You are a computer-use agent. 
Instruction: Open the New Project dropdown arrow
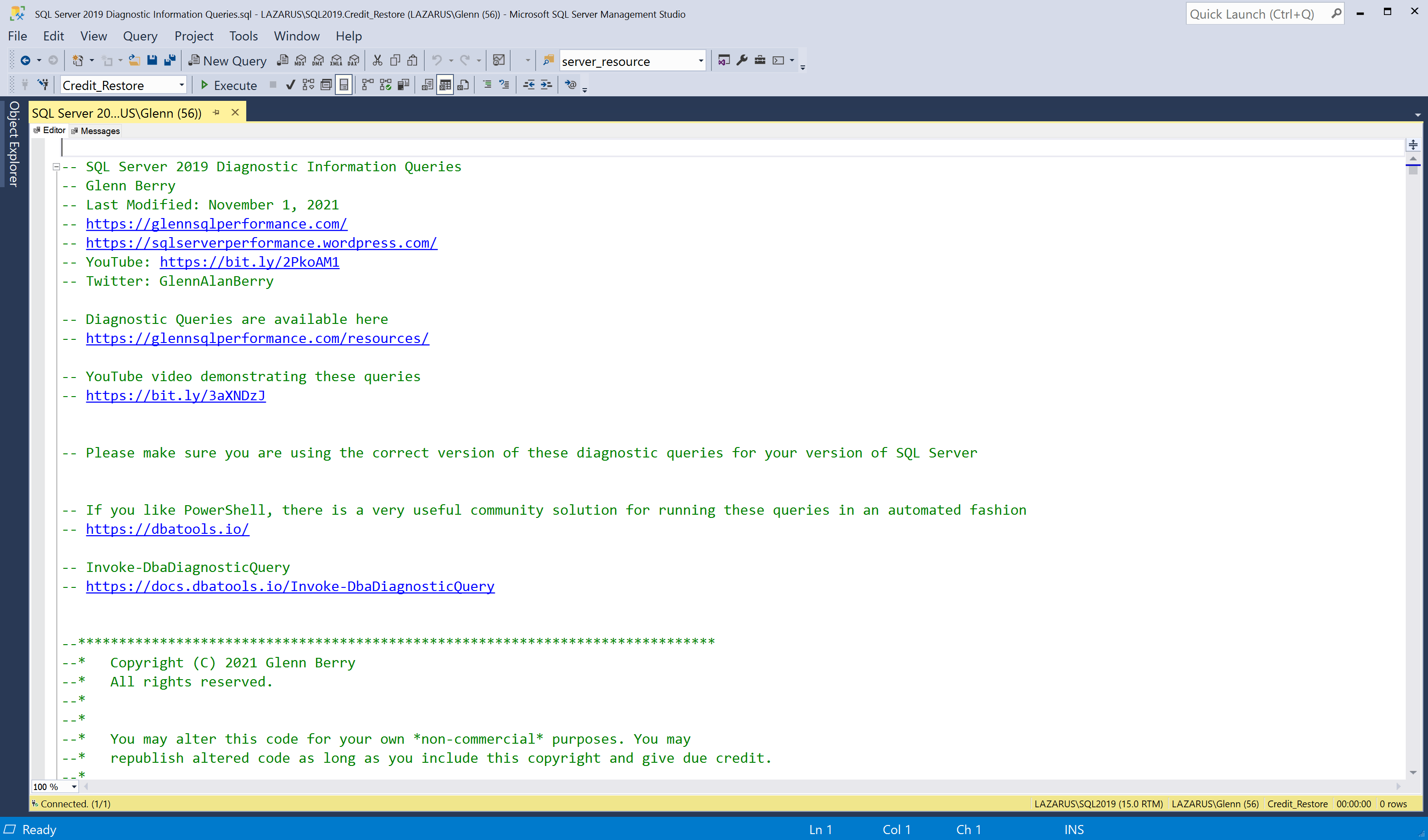92,60
